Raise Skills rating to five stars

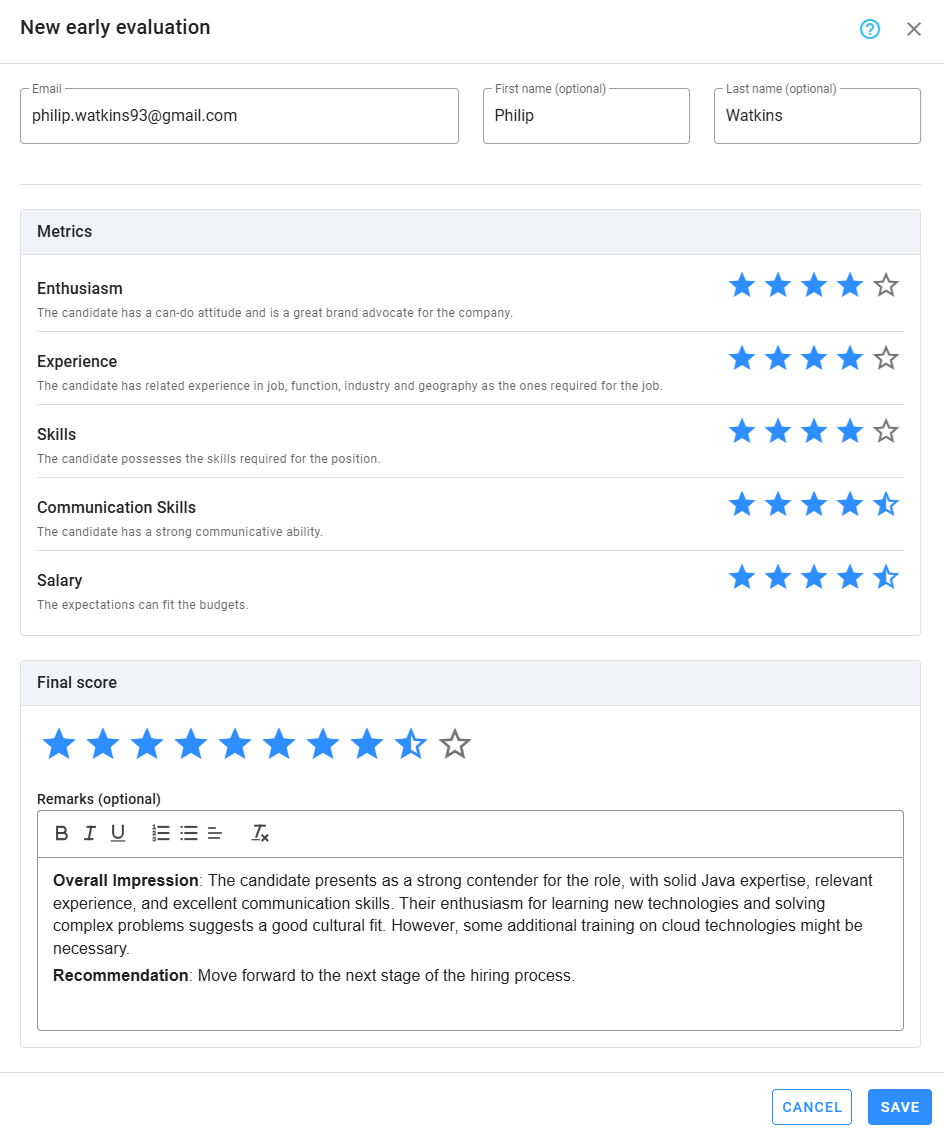pos(885,431)
